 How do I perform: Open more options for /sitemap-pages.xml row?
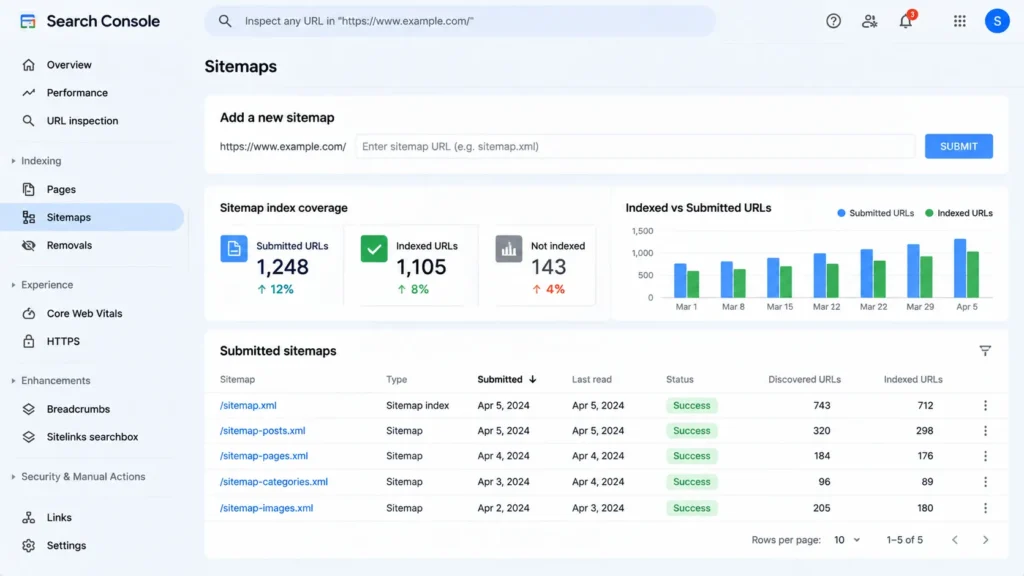[x=985, y=456]
